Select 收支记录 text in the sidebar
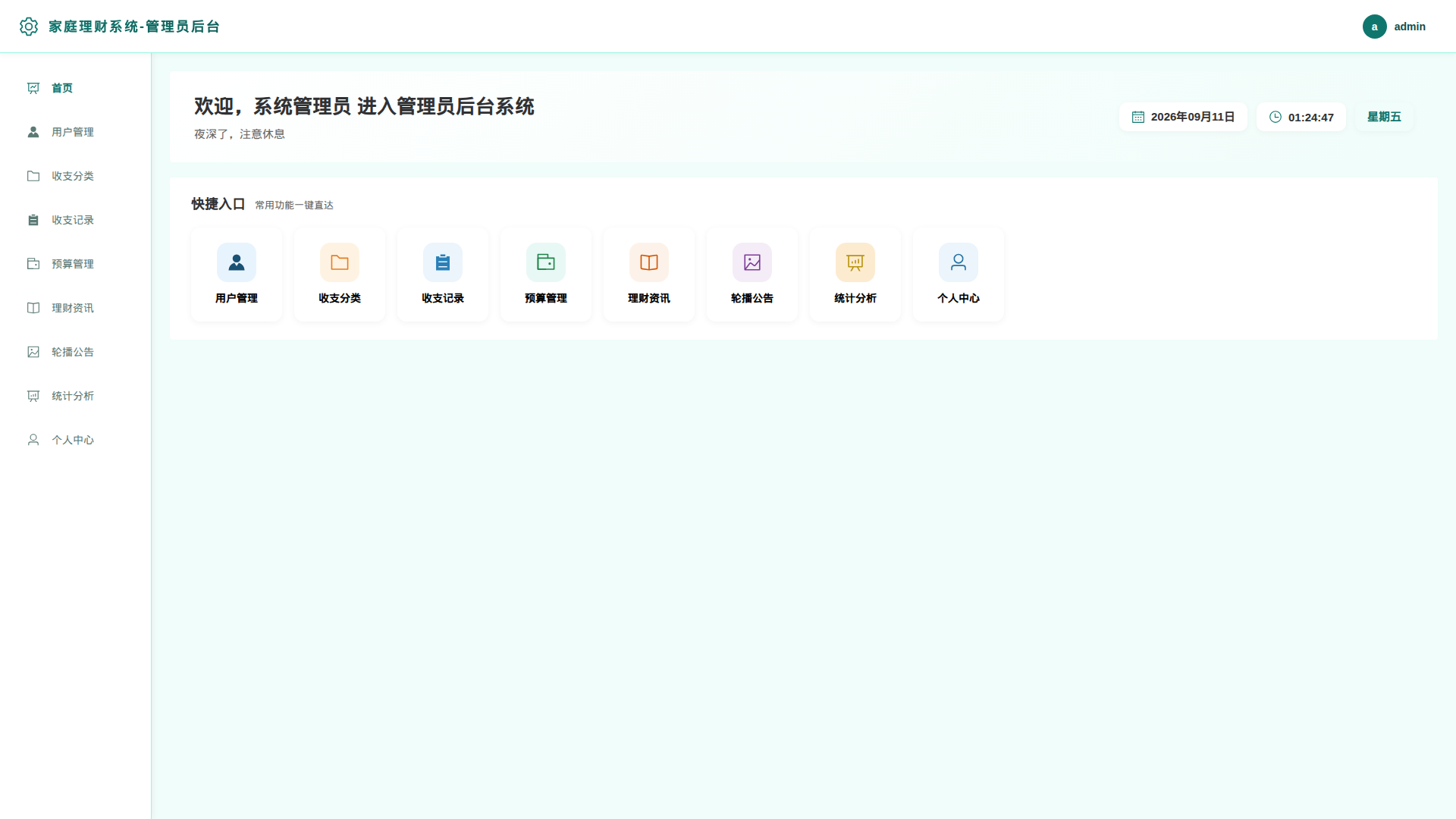This screenshot has height=819, width=1456. [x=73, y=220]
